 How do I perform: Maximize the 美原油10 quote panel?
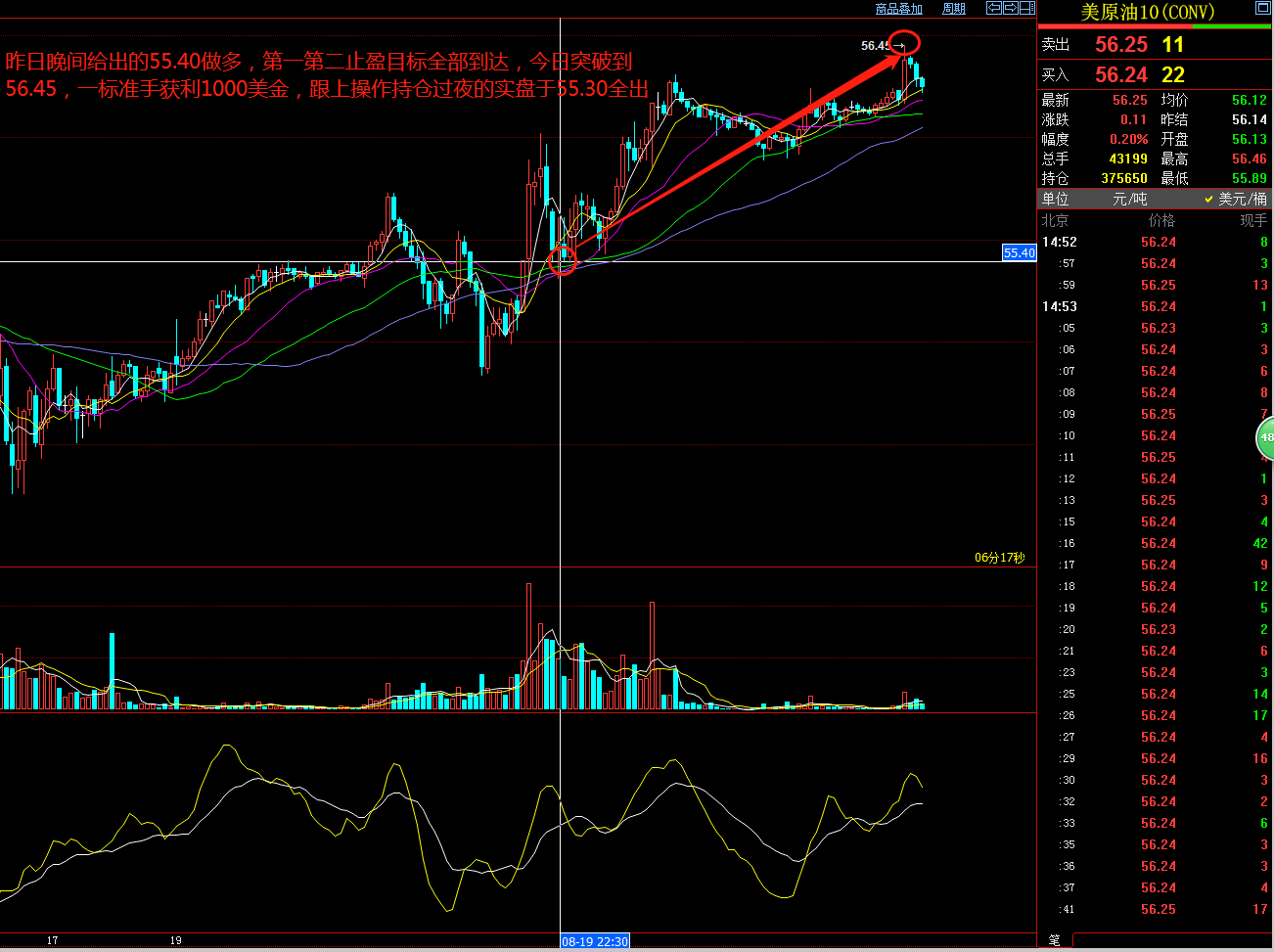click(1262, 8)
